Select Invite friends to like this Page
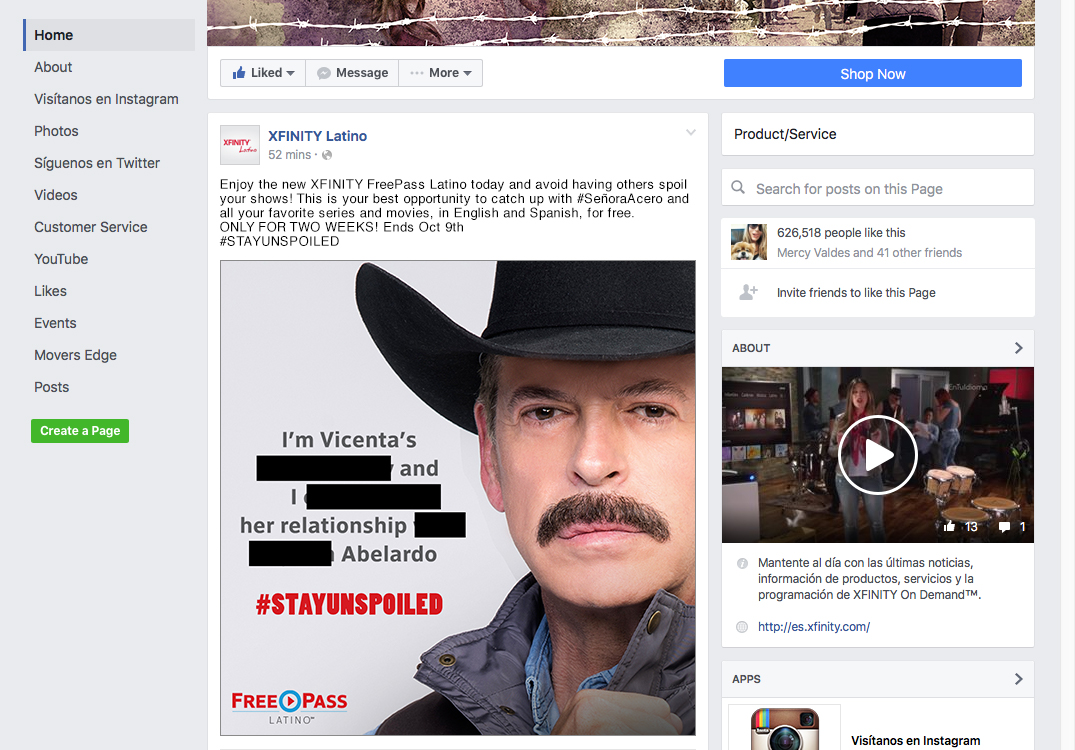This screenshot has width=1075, height=750. pos(856,293)
